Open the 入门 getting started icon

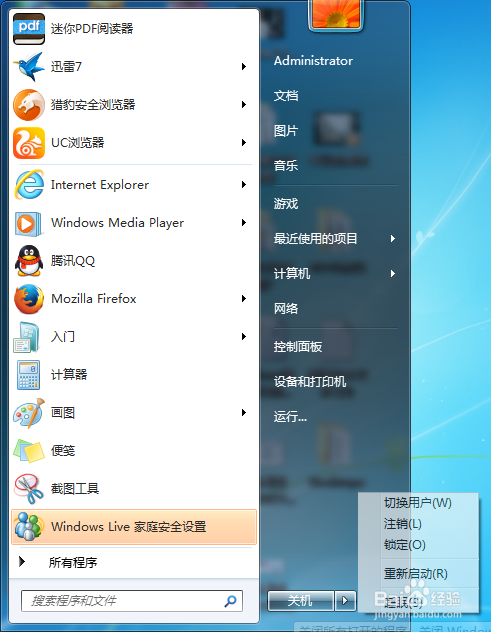pyautogui.click(x=27, y=337)
